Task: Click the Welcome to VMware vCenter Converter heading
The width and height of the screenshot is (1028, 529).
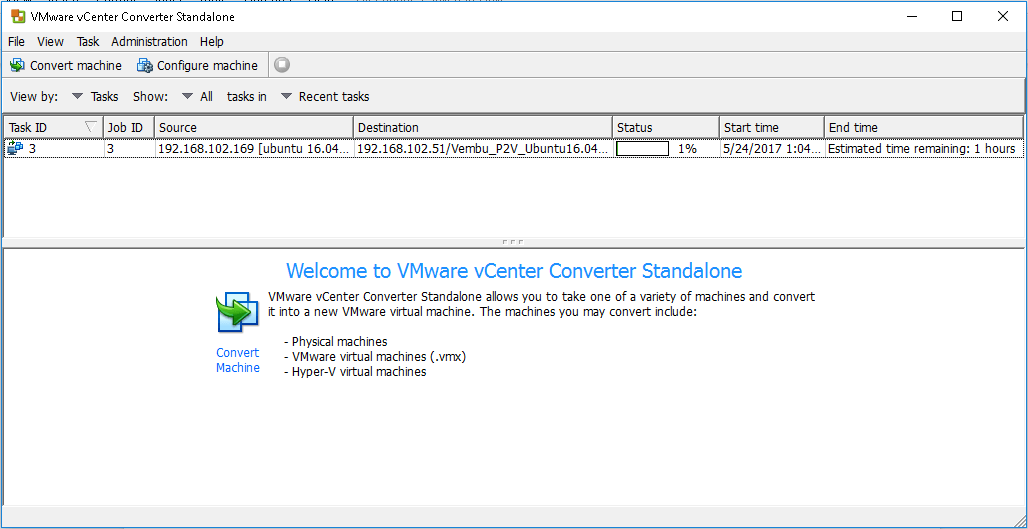Action: point(514,271)
